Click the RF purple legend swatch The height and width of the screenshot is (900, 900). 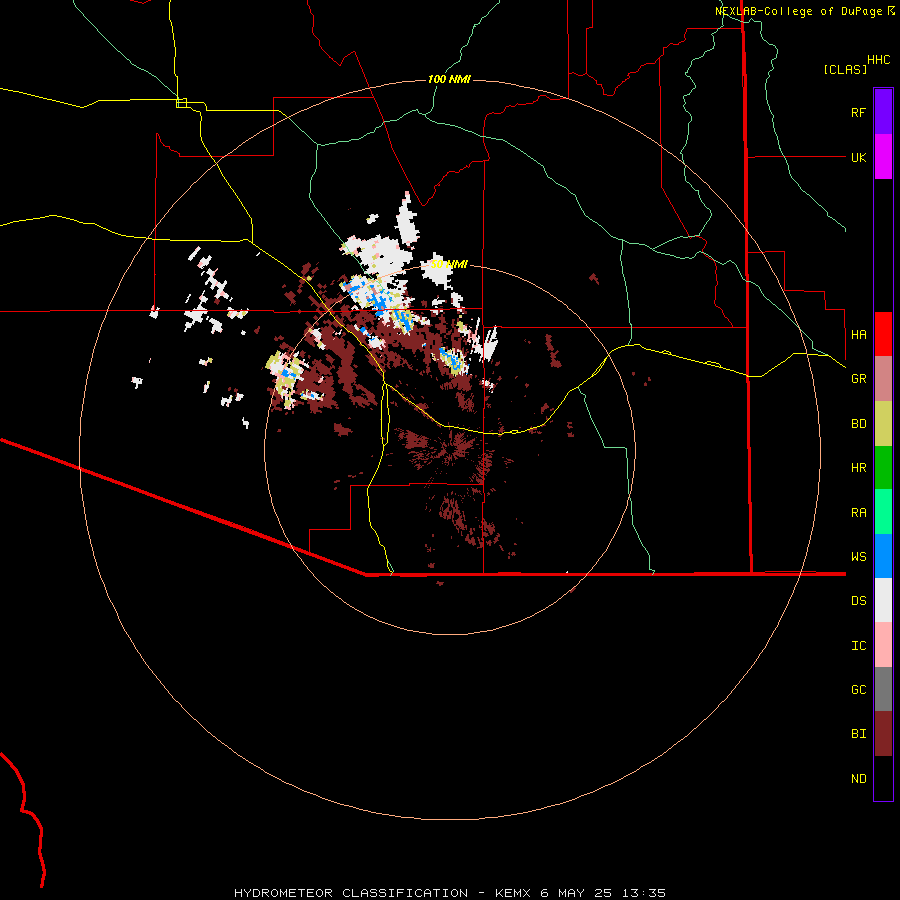883,112
